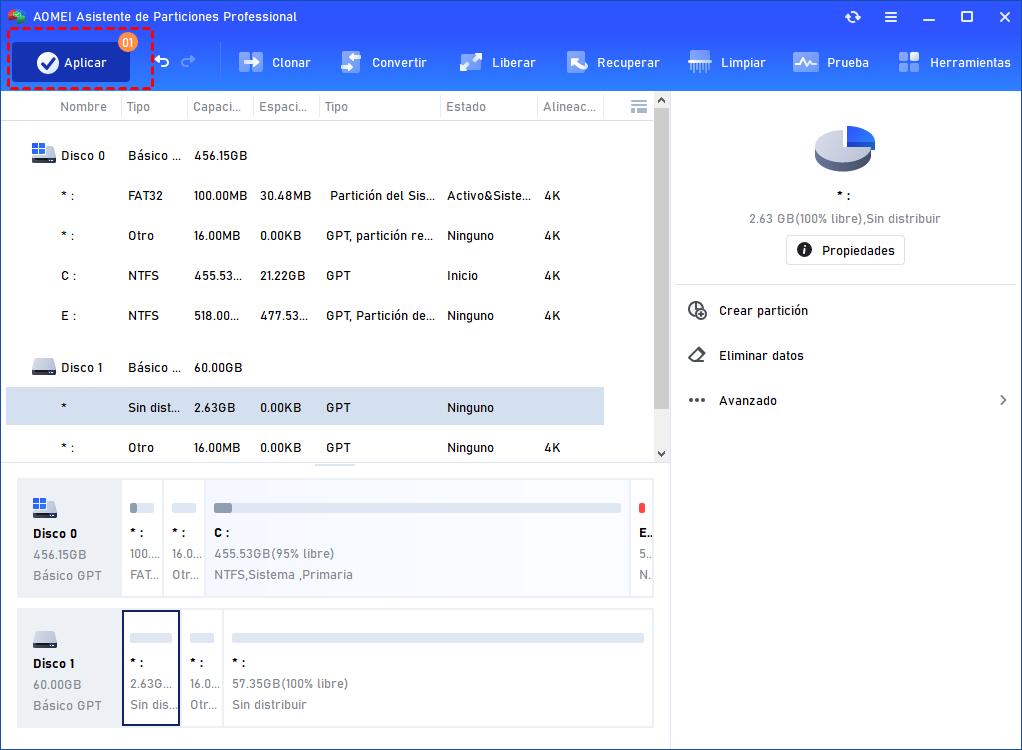Expand the Avanzado options chevron

[x=1003, y=400]
